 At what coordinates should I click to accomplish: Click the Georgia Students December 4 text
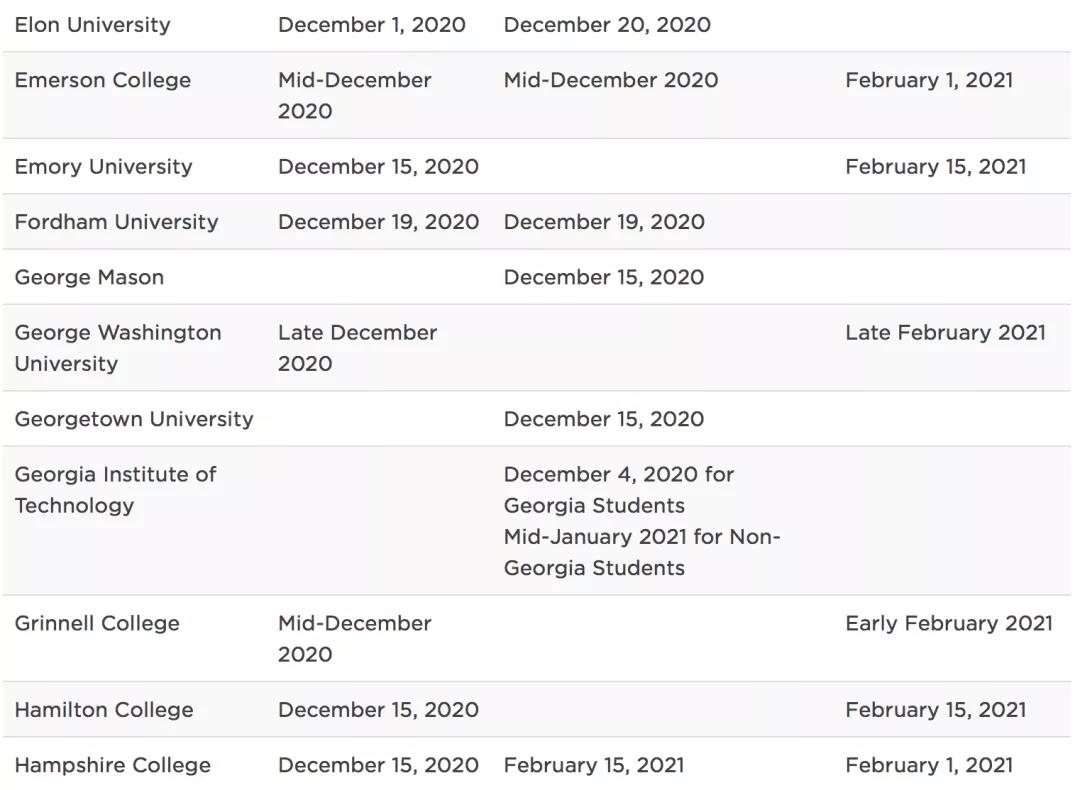pyautogui.click(x=618, y=489)
